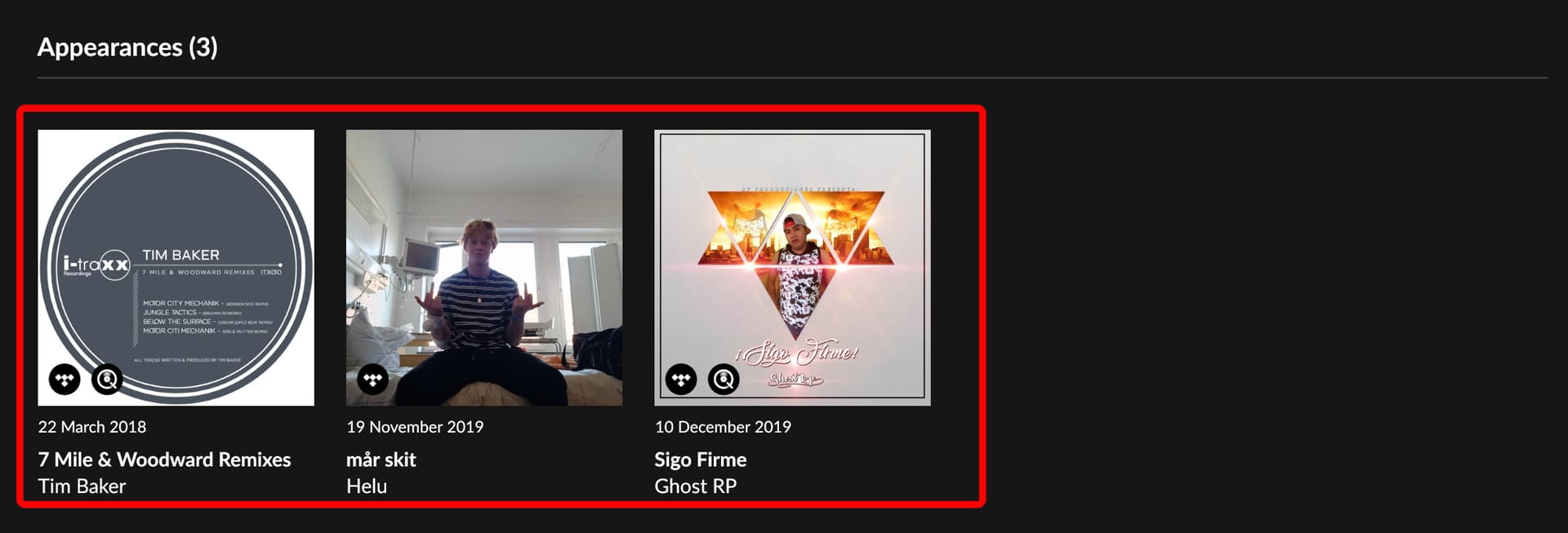The image size is (1568, 533).
Task: Go to artist Tim Baker
Action: (x=82, y=486)
